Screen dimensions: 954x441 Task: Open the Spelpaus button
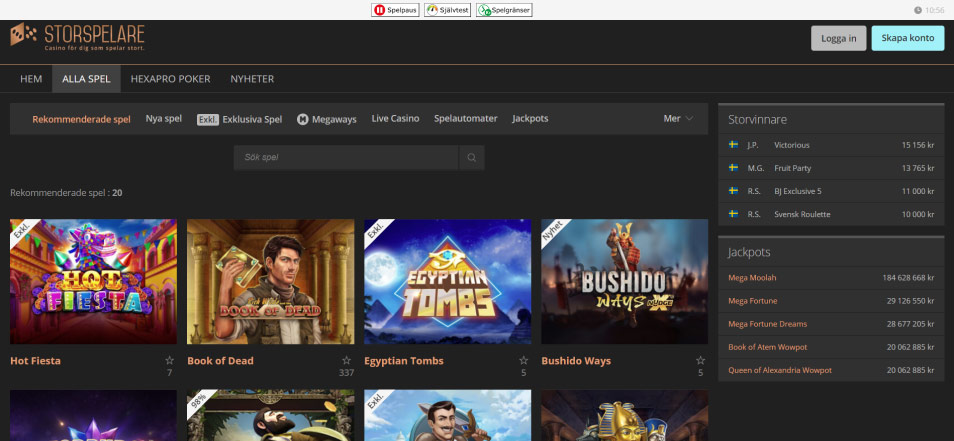click(395, 10)
